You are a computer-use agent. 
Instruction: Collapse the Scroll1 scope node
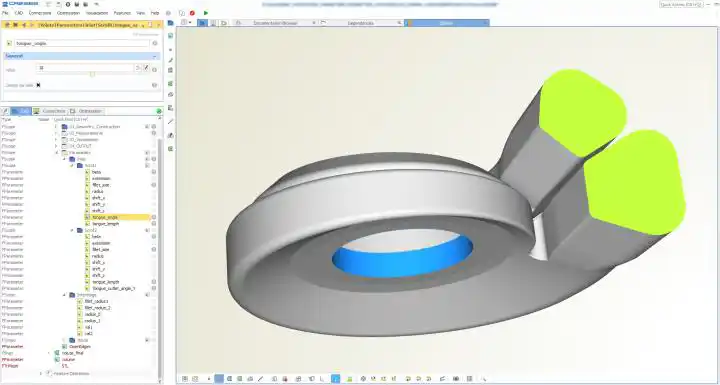(x=72, y=165)
